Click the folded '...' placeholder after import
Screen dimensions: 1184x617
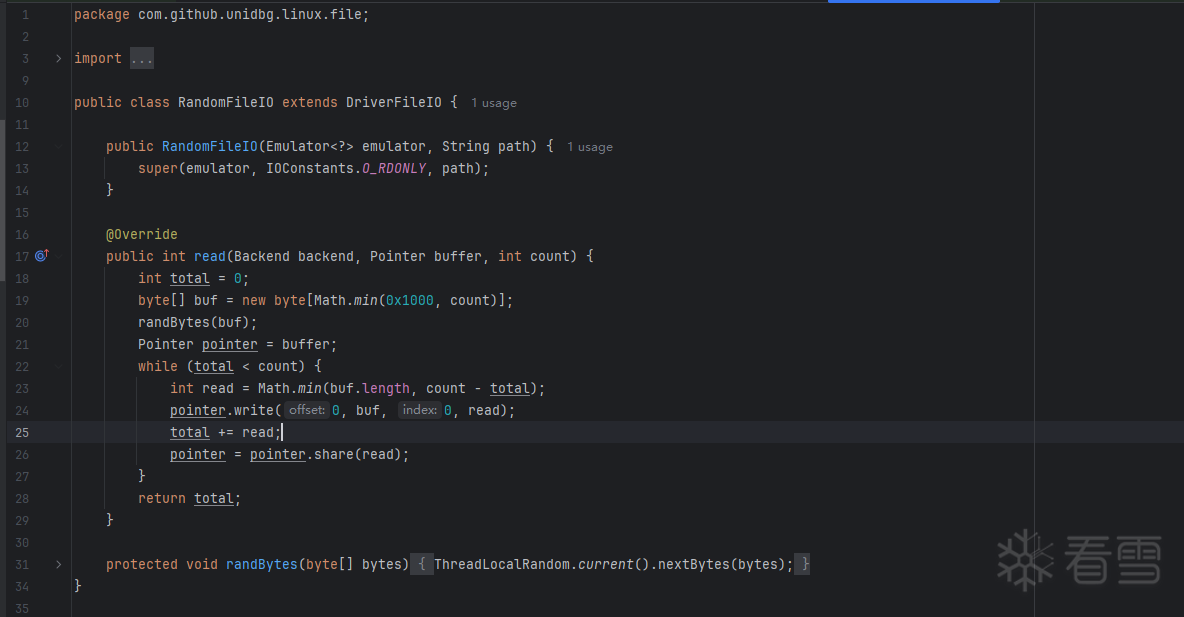point(142,58)
